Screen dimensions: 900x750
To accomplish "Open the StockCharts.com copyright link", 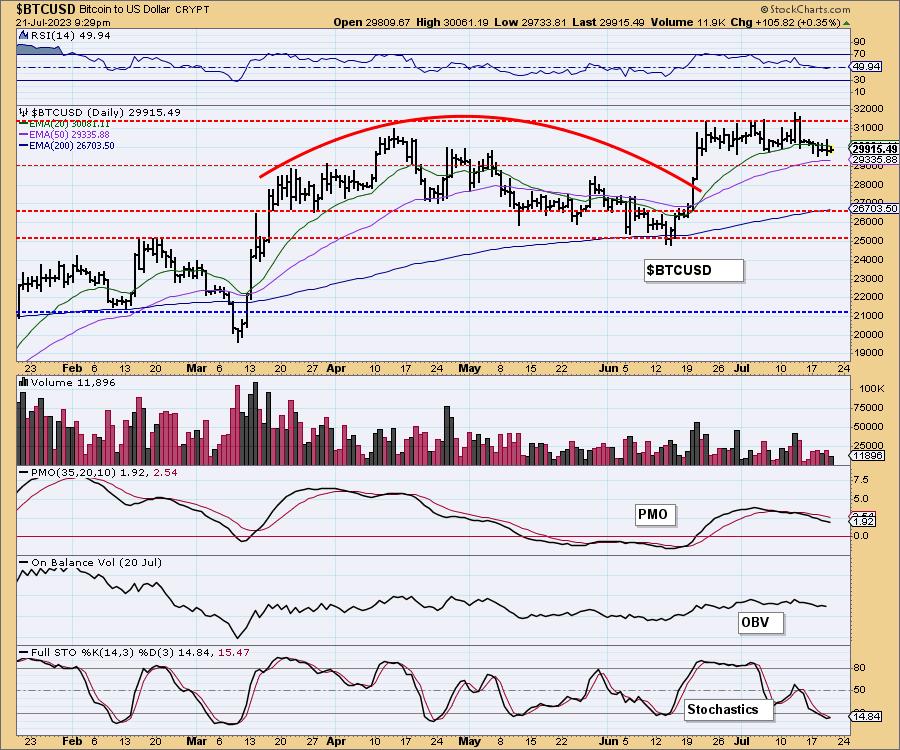I will click(x=805, y=9).
